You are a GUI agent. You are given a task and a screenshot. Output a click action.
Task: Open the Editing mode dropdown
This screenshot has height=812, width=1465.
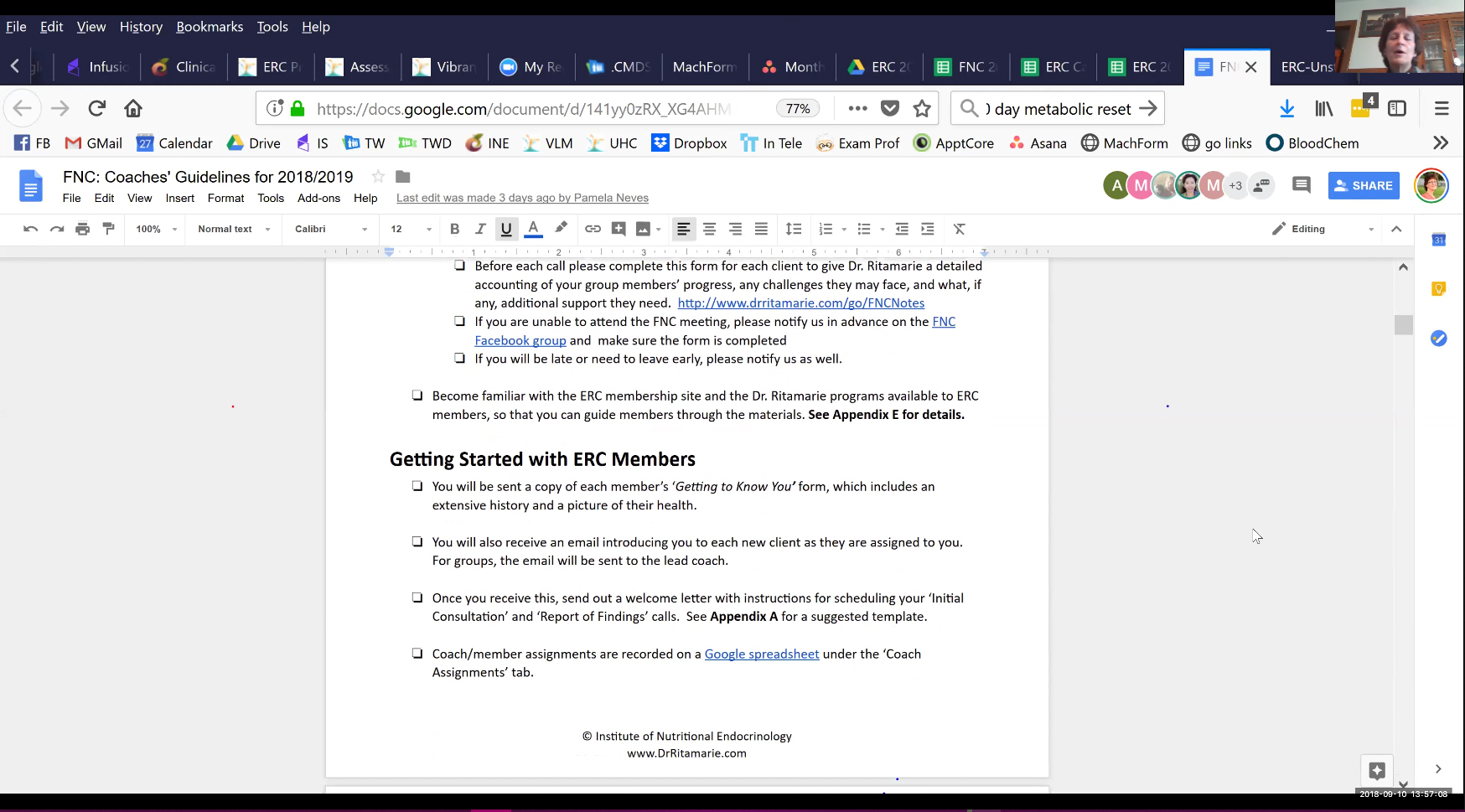(x=1323, y=229)
